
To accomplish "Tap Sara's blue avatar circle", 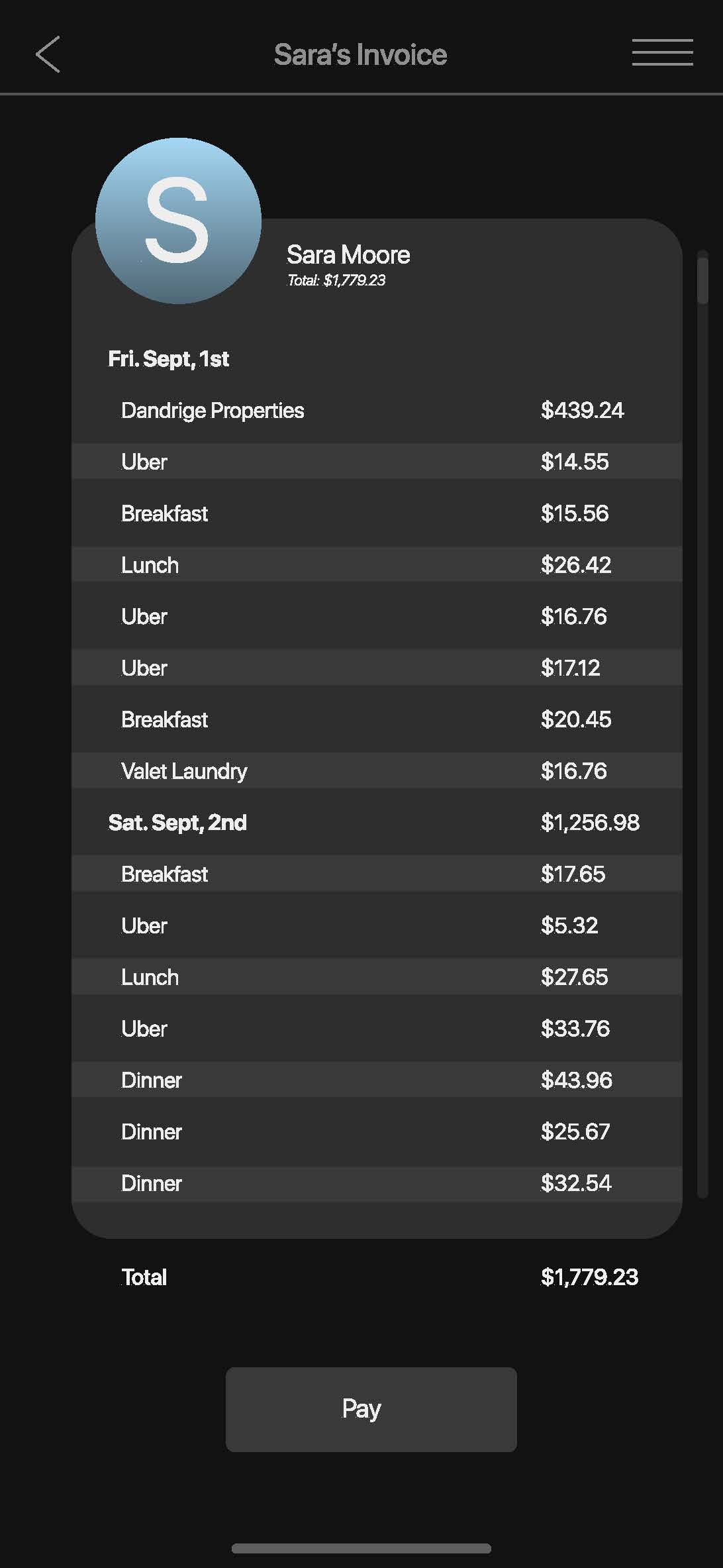I will [x=178, y=221].
